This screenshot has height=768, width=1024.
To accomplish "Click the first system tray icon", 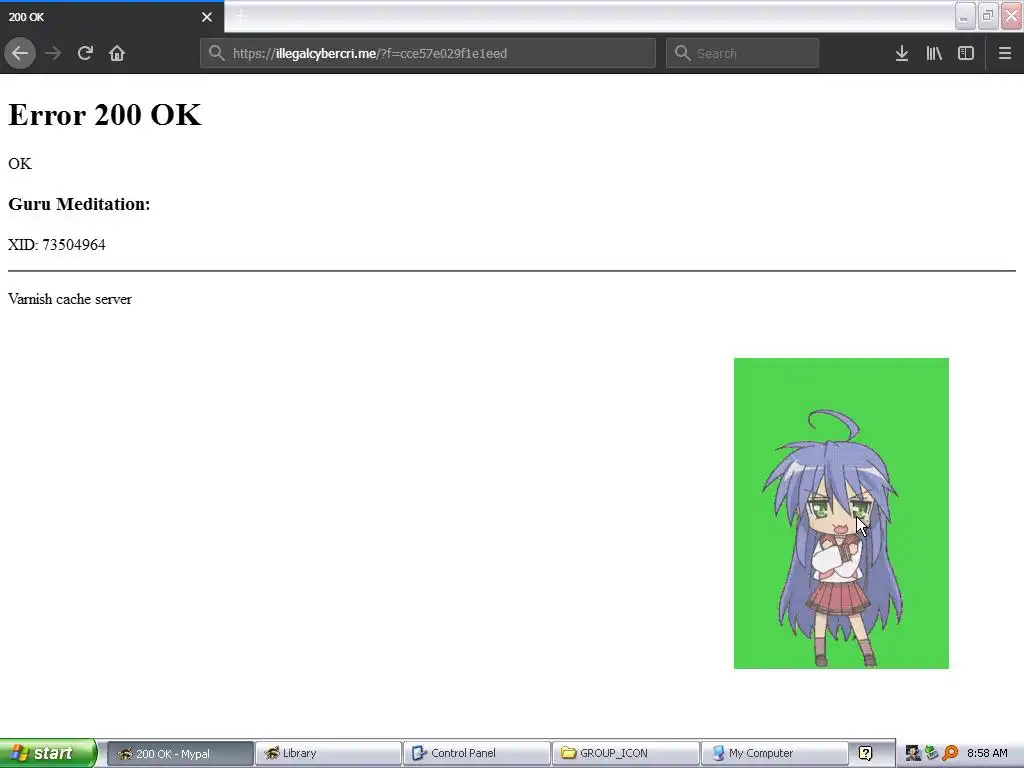I will point(913,753).
